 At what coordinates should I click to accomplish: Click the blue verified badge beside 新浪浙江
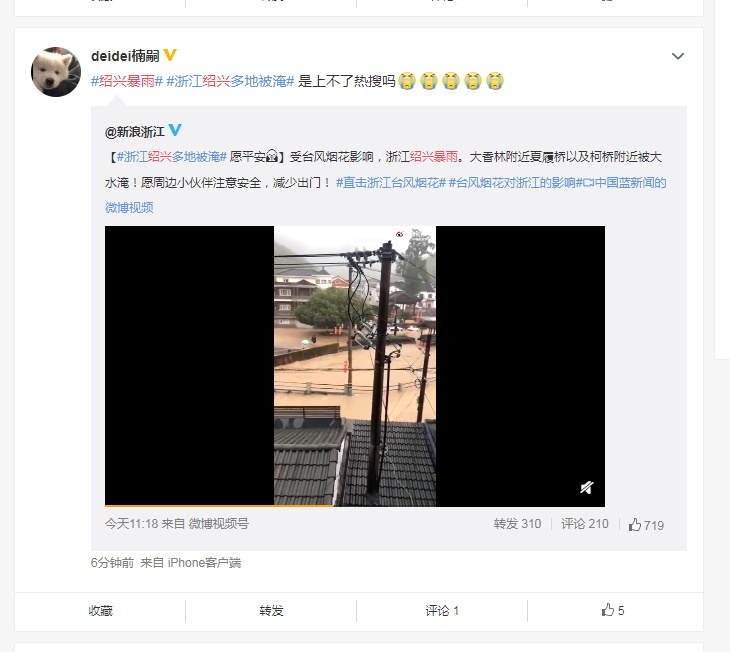[175, 130]
